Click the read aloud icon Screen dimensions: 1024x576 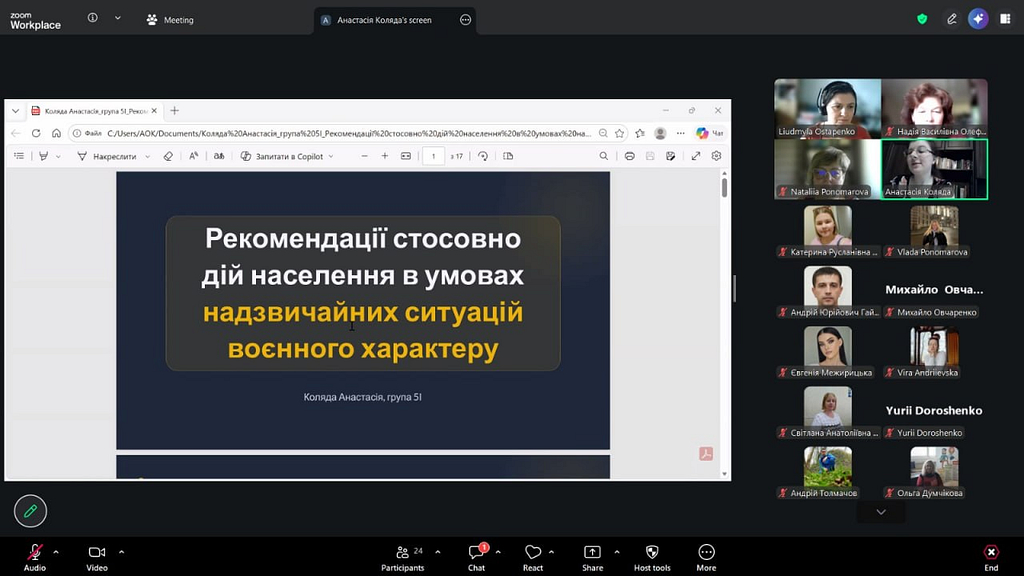(x=194, y=156)
